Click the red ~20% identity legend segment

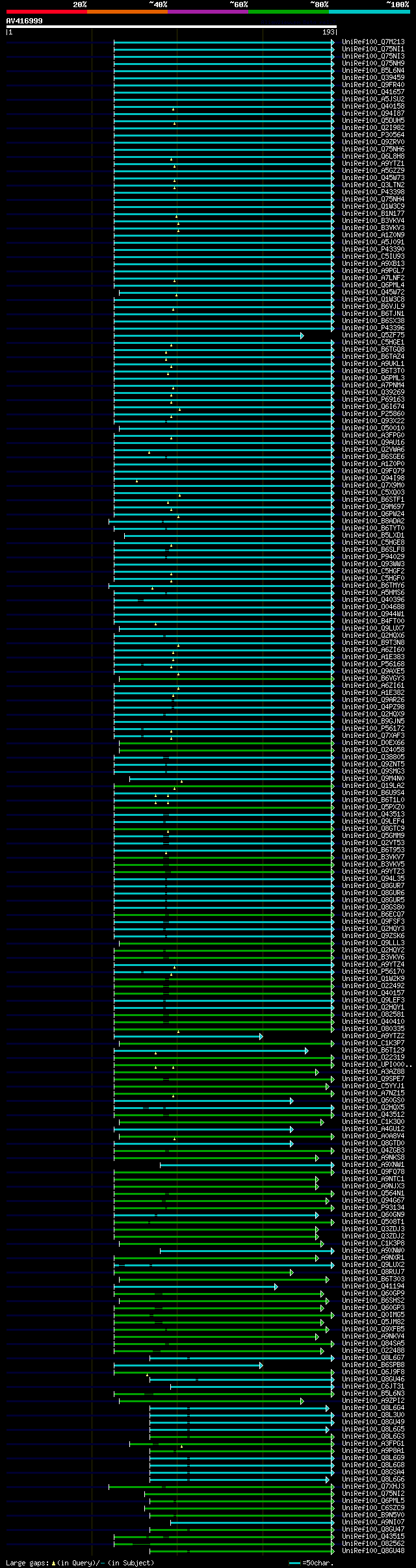(47, 12)
